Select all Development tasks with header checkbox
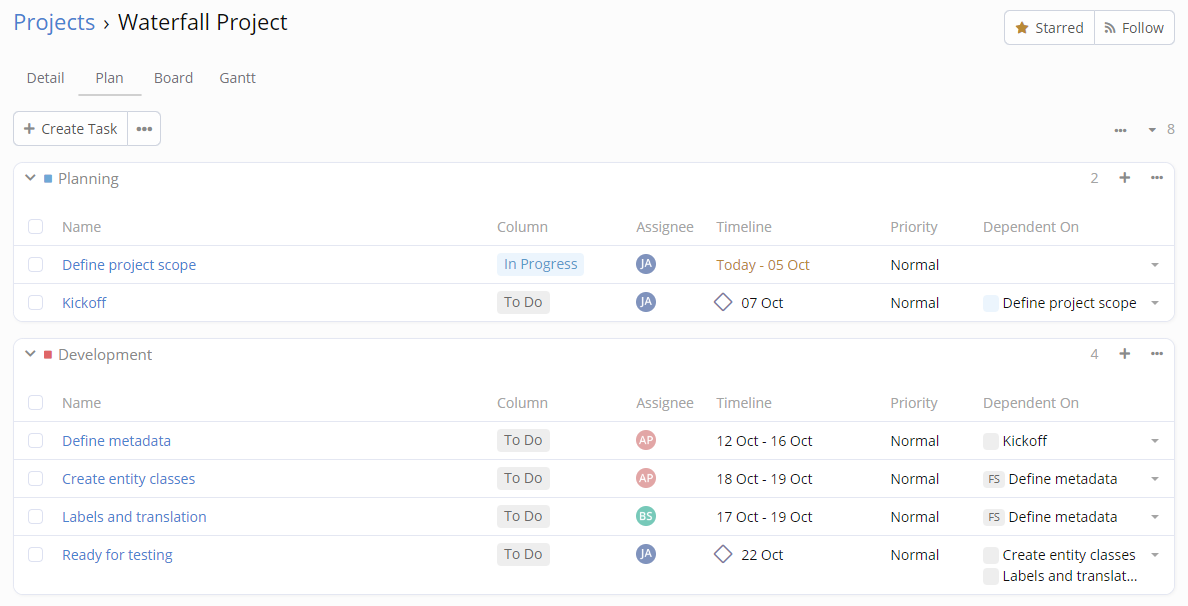The image size is (1188, 606). click(36, 403)
